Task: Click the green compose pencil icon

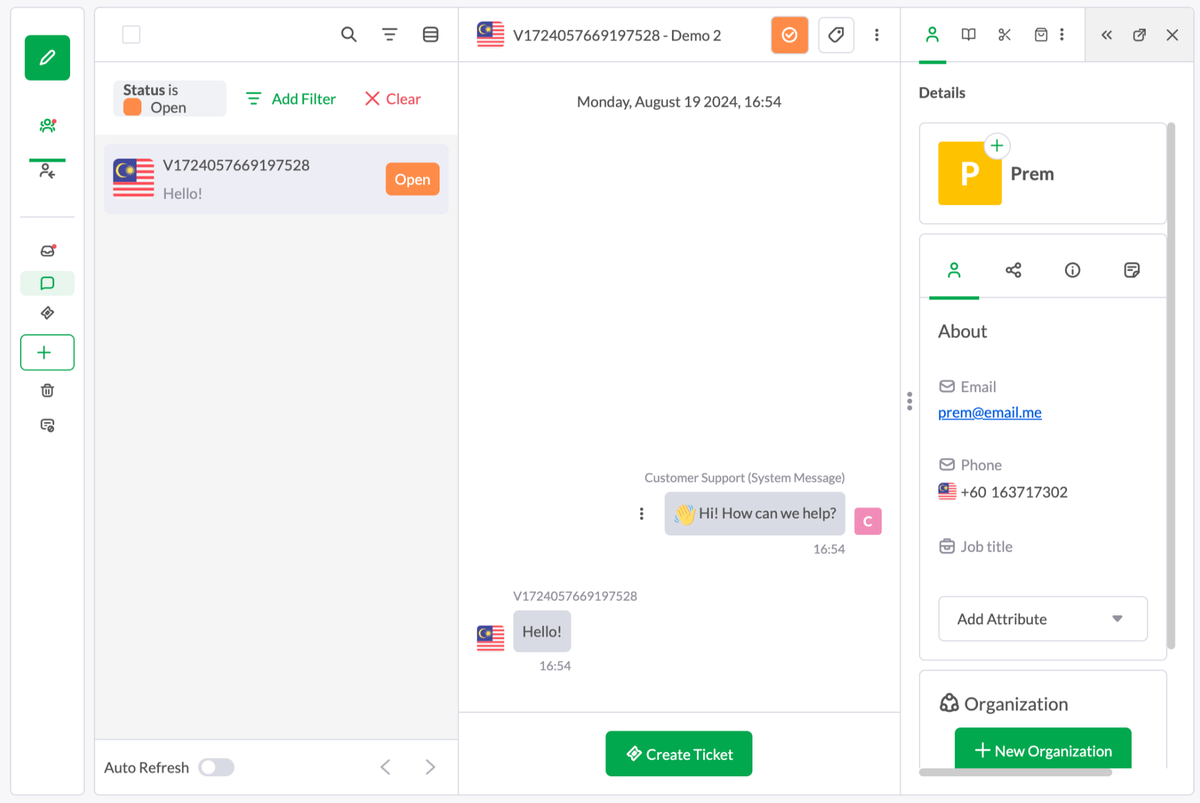Action: 47,58
